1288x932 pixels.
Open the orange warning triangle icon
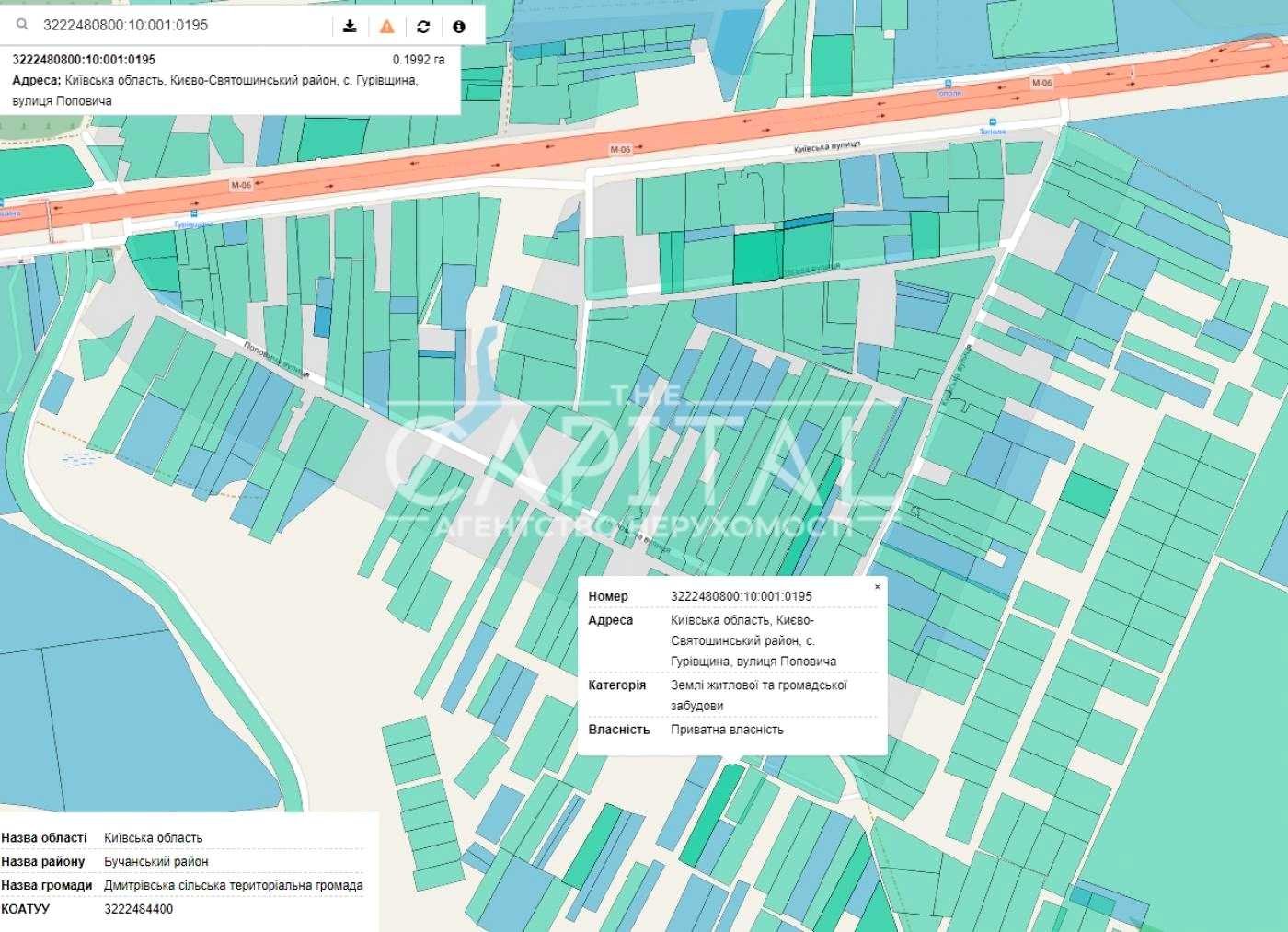(386, 26)
